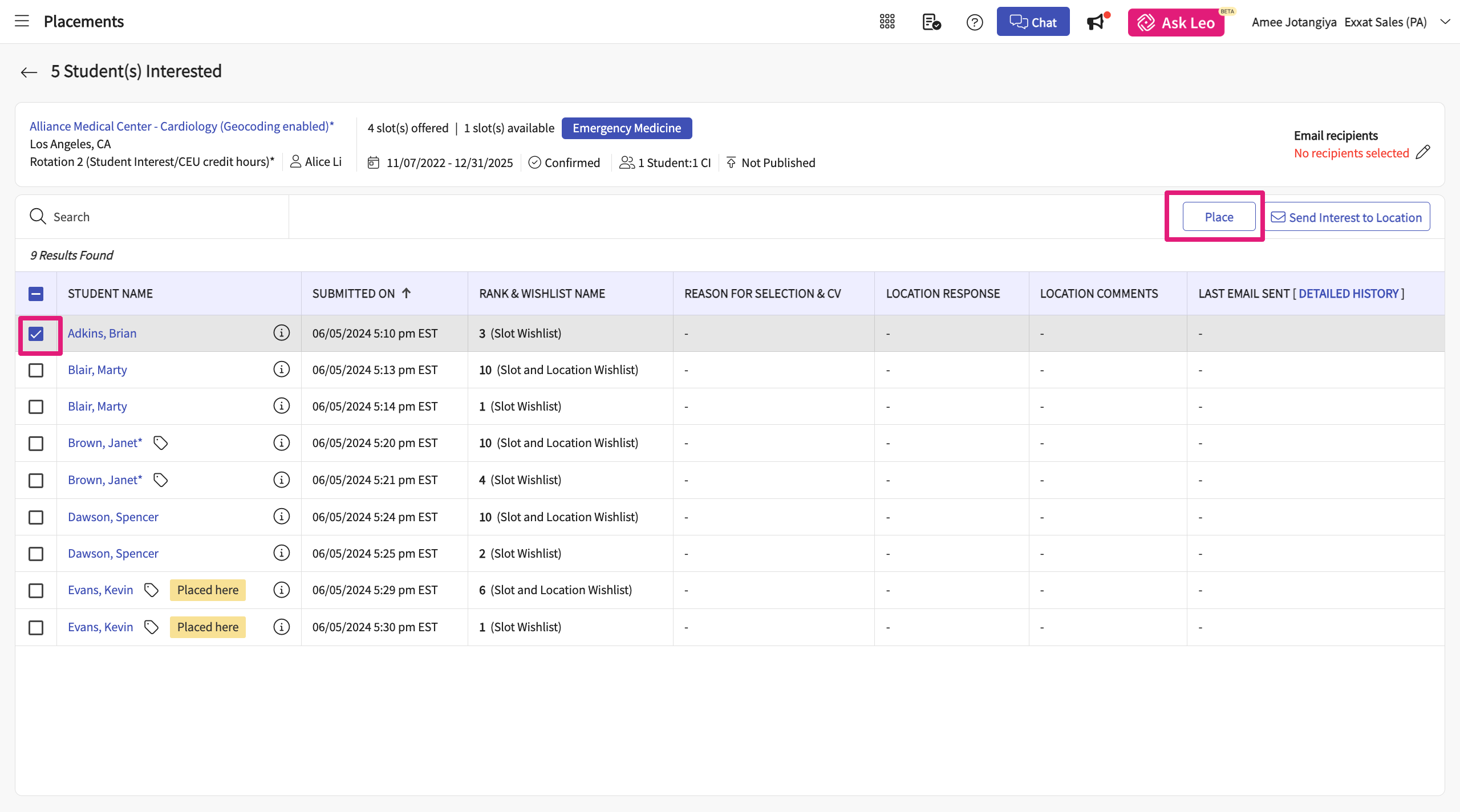This screenshot has width=1460, height=812.
Task: Select the first Dawson, Spencer checkbox
Action: pyautogui.click(x=36, y=517)
